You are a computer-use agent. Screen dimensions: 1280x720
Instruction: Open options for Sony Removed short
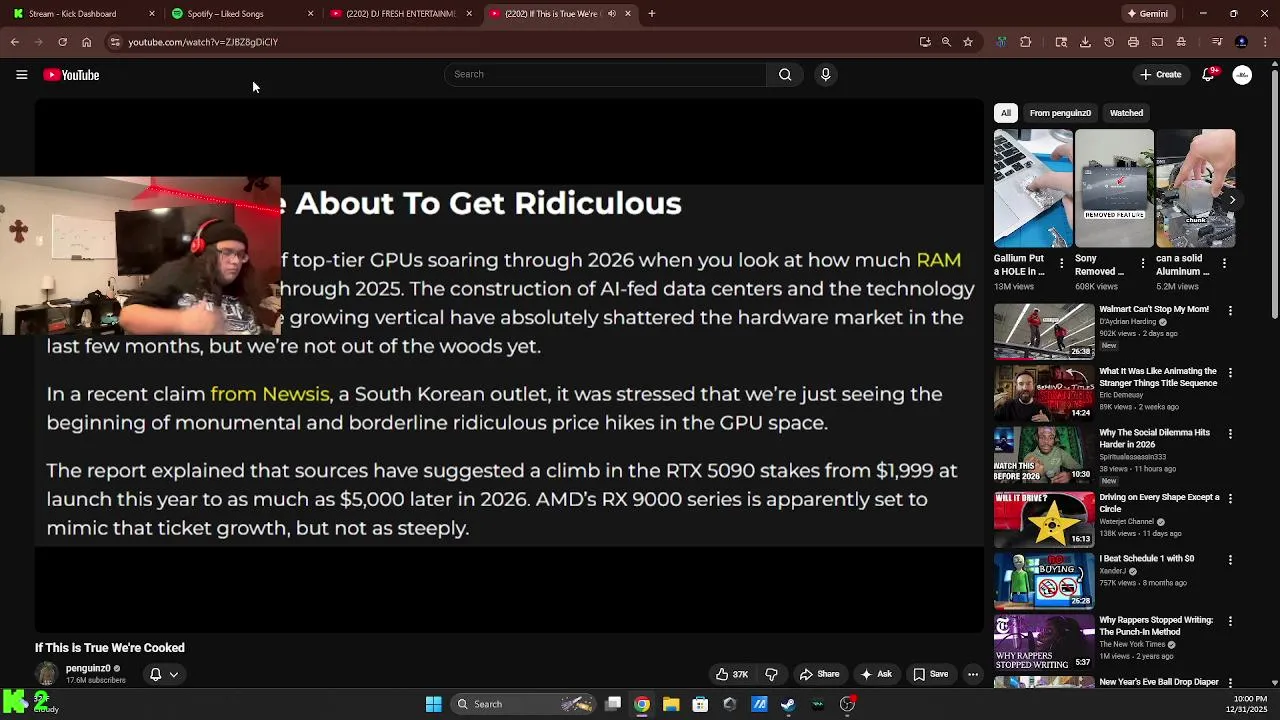(x=1144, y=264)
